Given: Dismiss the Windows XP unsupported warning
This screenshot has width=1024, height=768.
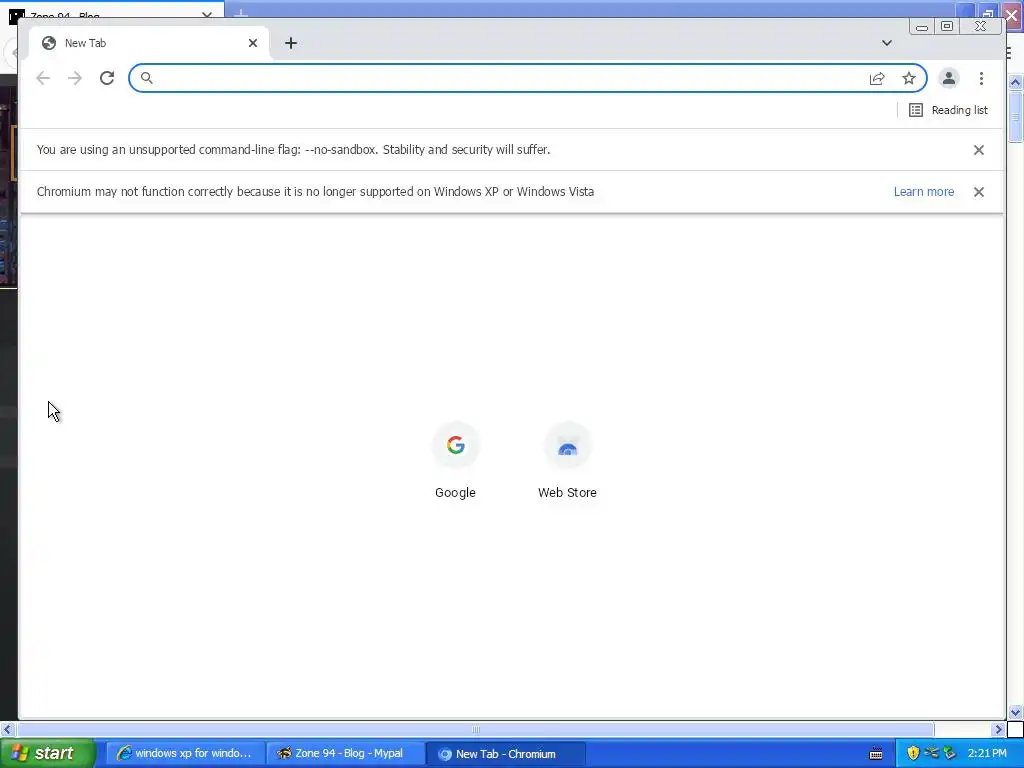Looking at the screenshot, I should tap(978, 192).
